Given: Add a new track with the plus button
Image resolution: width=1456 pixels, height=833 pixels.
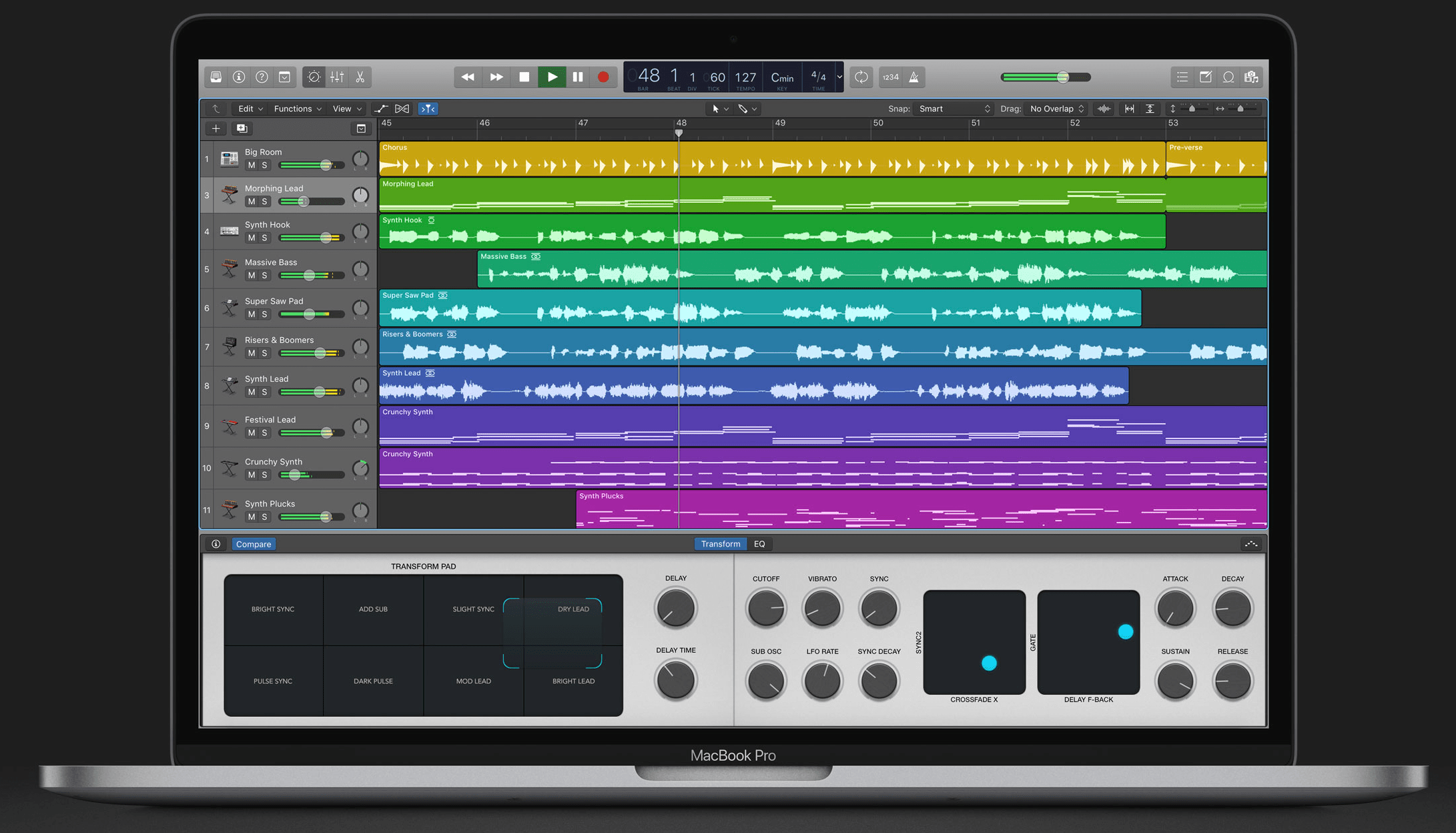Looking at the screenshot, I should coord(216,128).
